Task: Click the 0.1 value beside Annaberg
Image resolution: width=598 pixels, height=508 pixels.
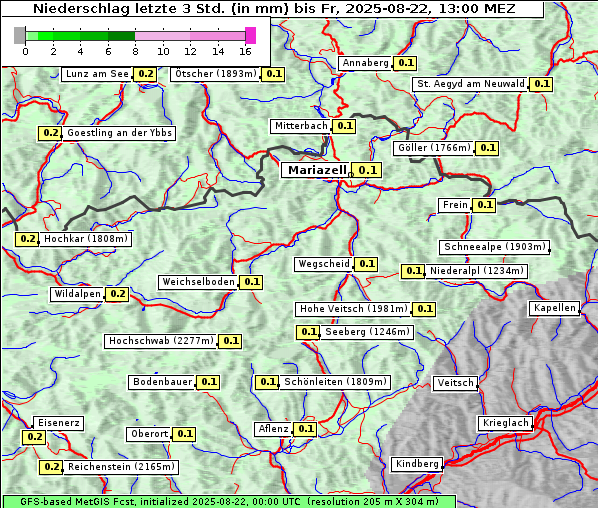Action: pyautogui.click(x=405, y=63)
